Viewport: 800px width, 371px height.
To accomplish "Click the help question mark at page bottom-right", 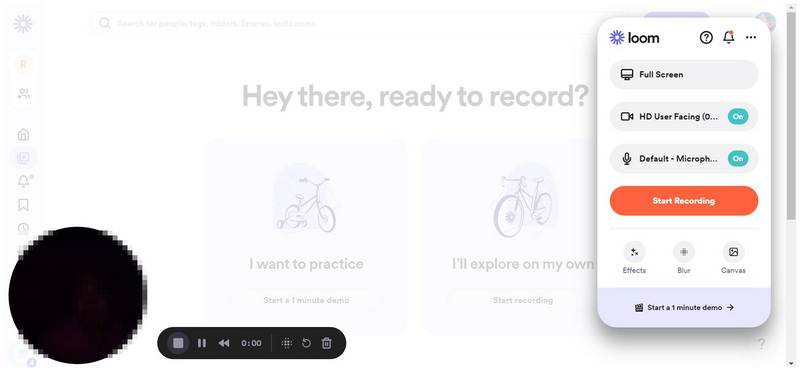I will (x=761, y=344).
